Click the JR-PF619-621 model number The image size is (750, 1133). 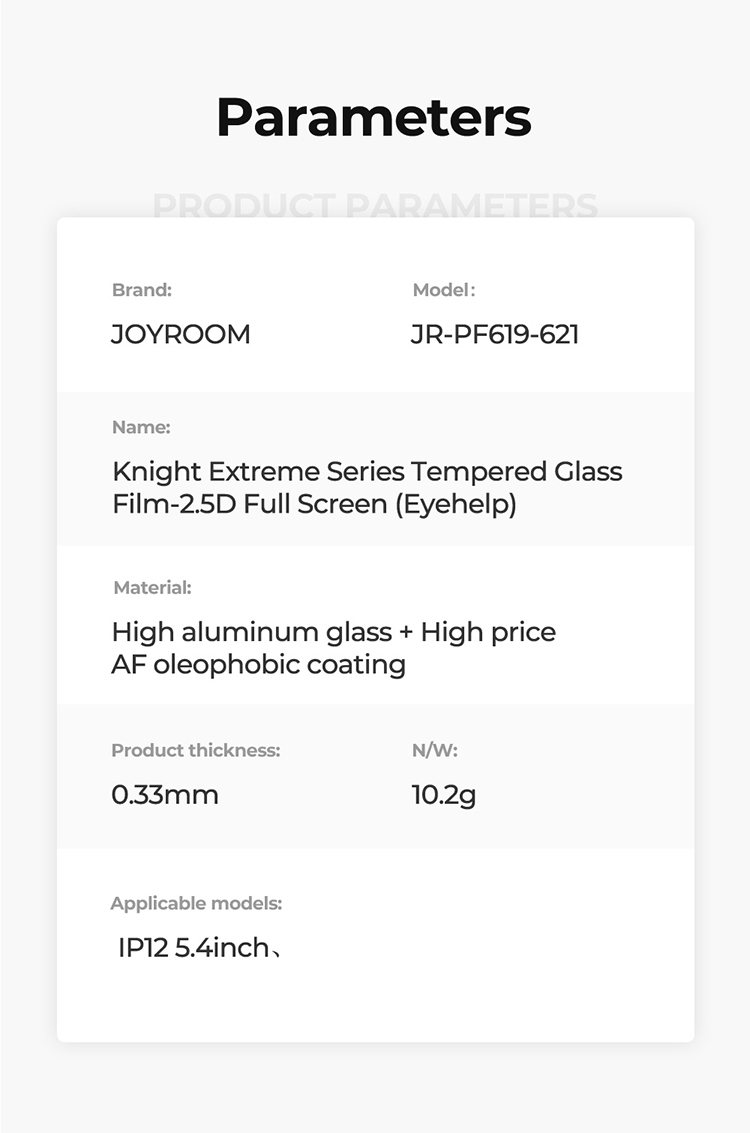pos(495,335)
